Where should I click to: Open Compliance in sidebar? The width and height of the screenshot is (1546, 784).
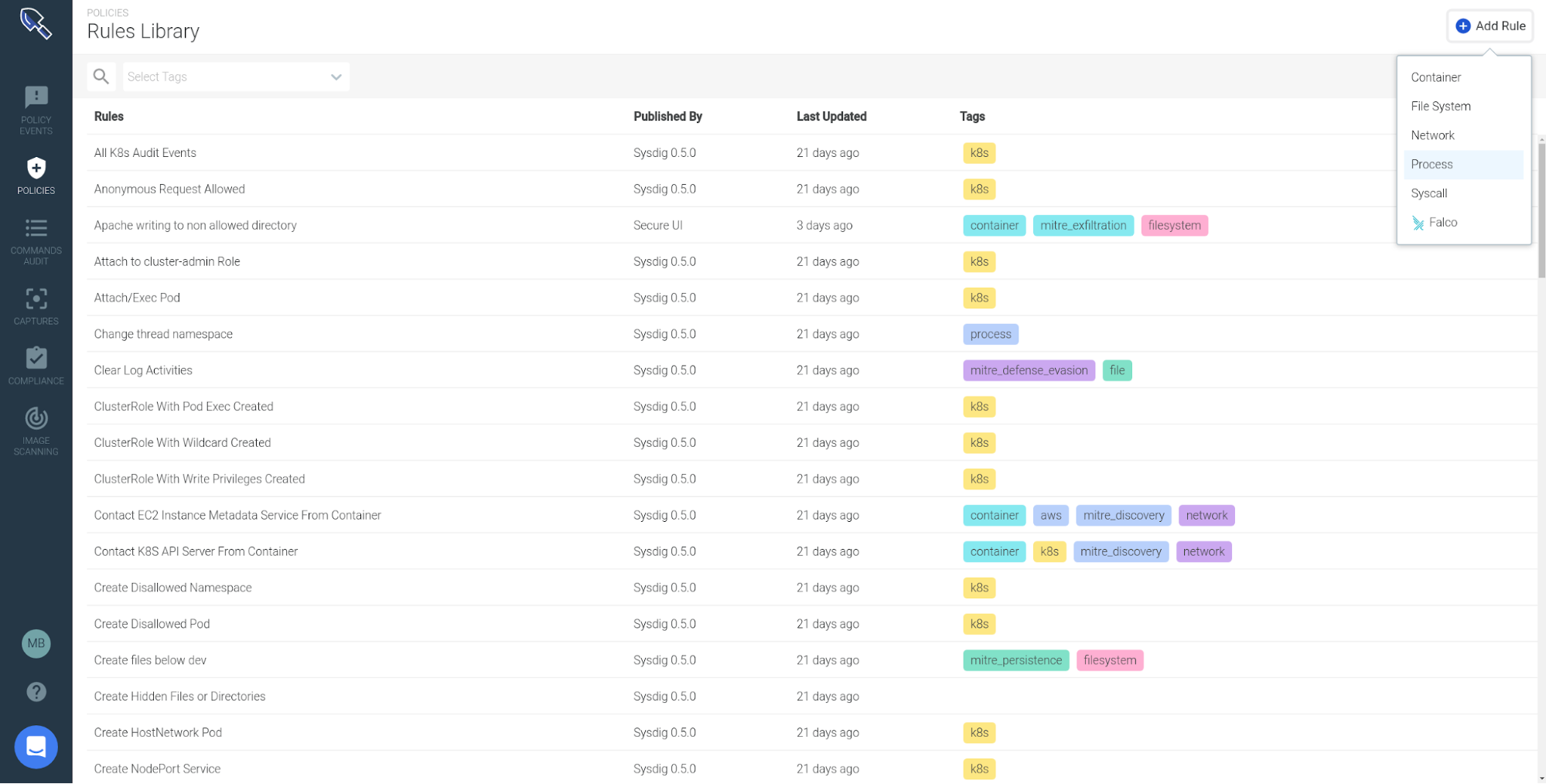36,366
